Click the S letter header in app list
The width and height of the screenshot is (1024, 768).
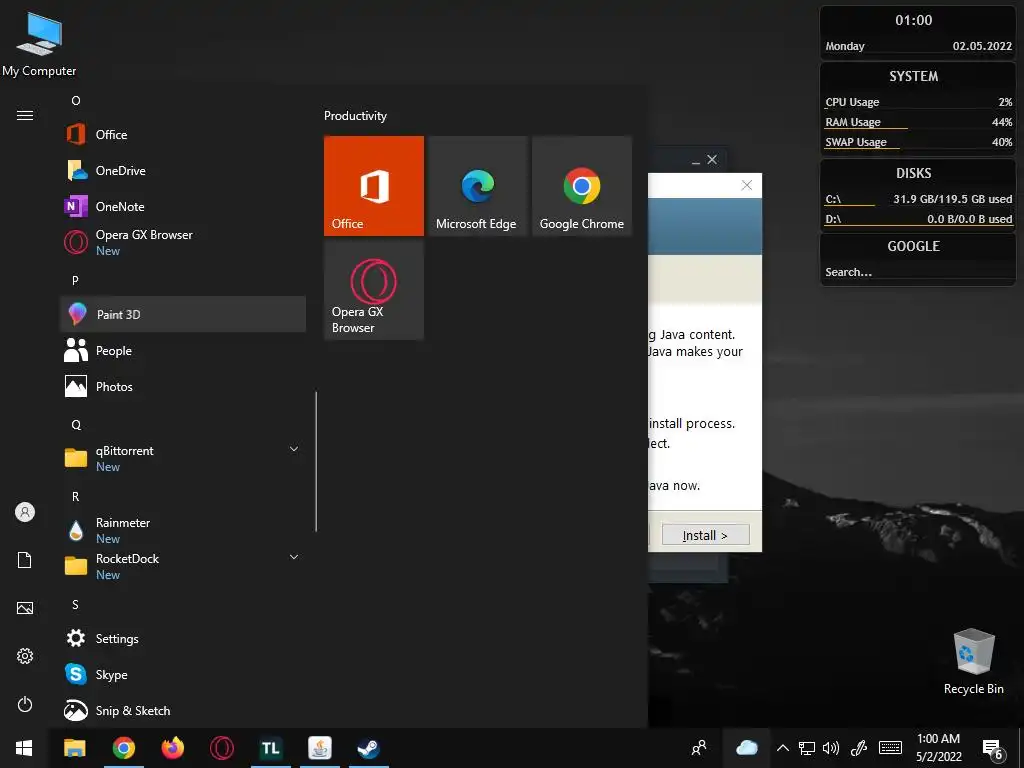(x=75, y=605)
